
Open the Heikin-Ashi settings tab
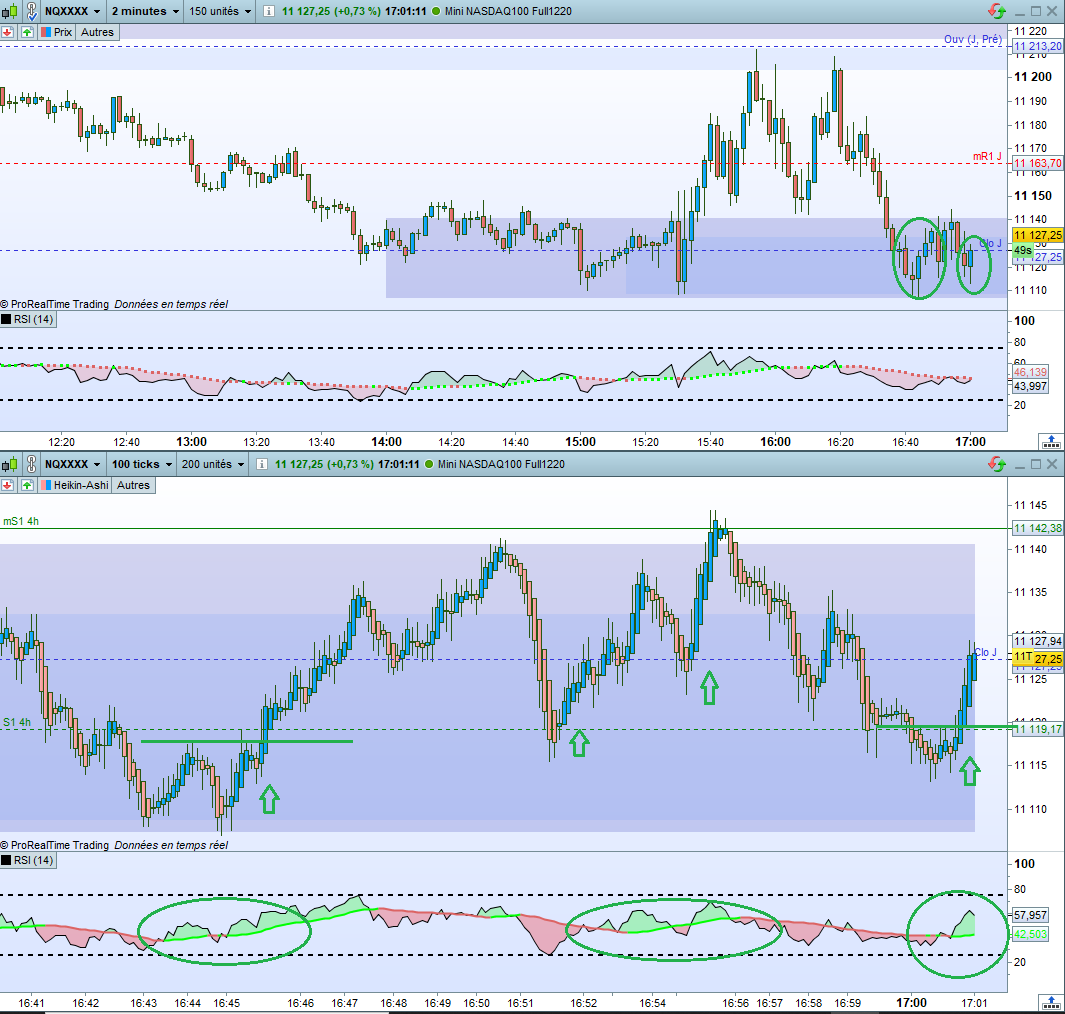(x=74, y=485)
